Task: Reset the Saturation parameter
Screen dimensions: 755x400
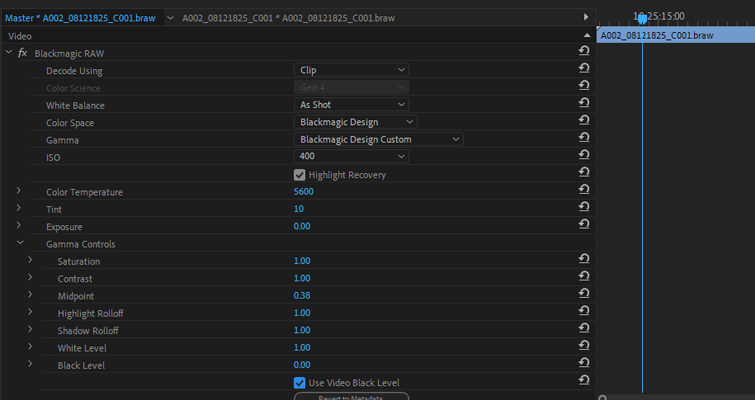Action: coord(583,261)
